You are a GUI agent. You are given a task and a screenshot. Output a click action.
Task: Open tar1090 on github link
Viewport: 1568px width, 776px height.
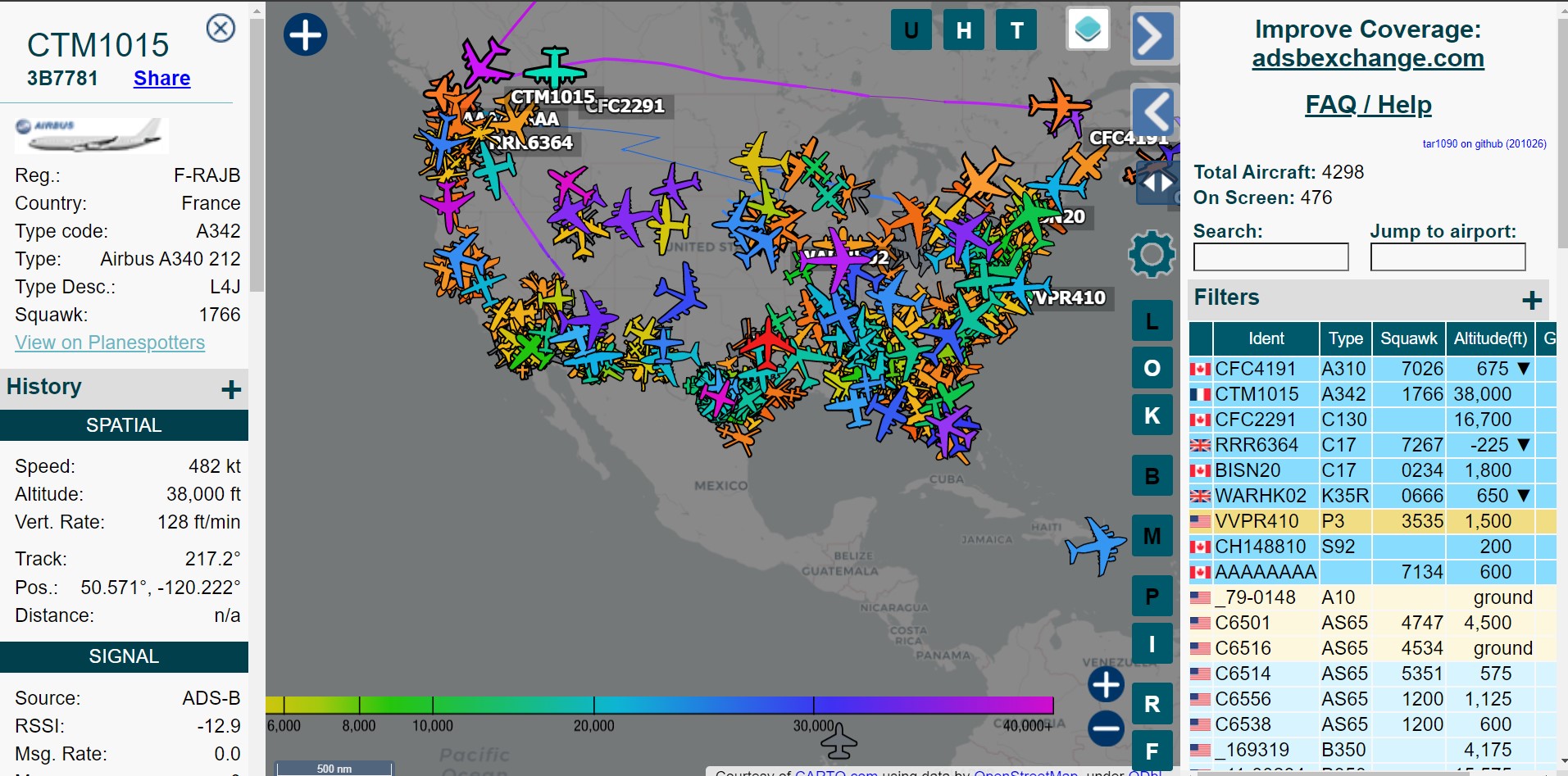tap(1484, 143)
